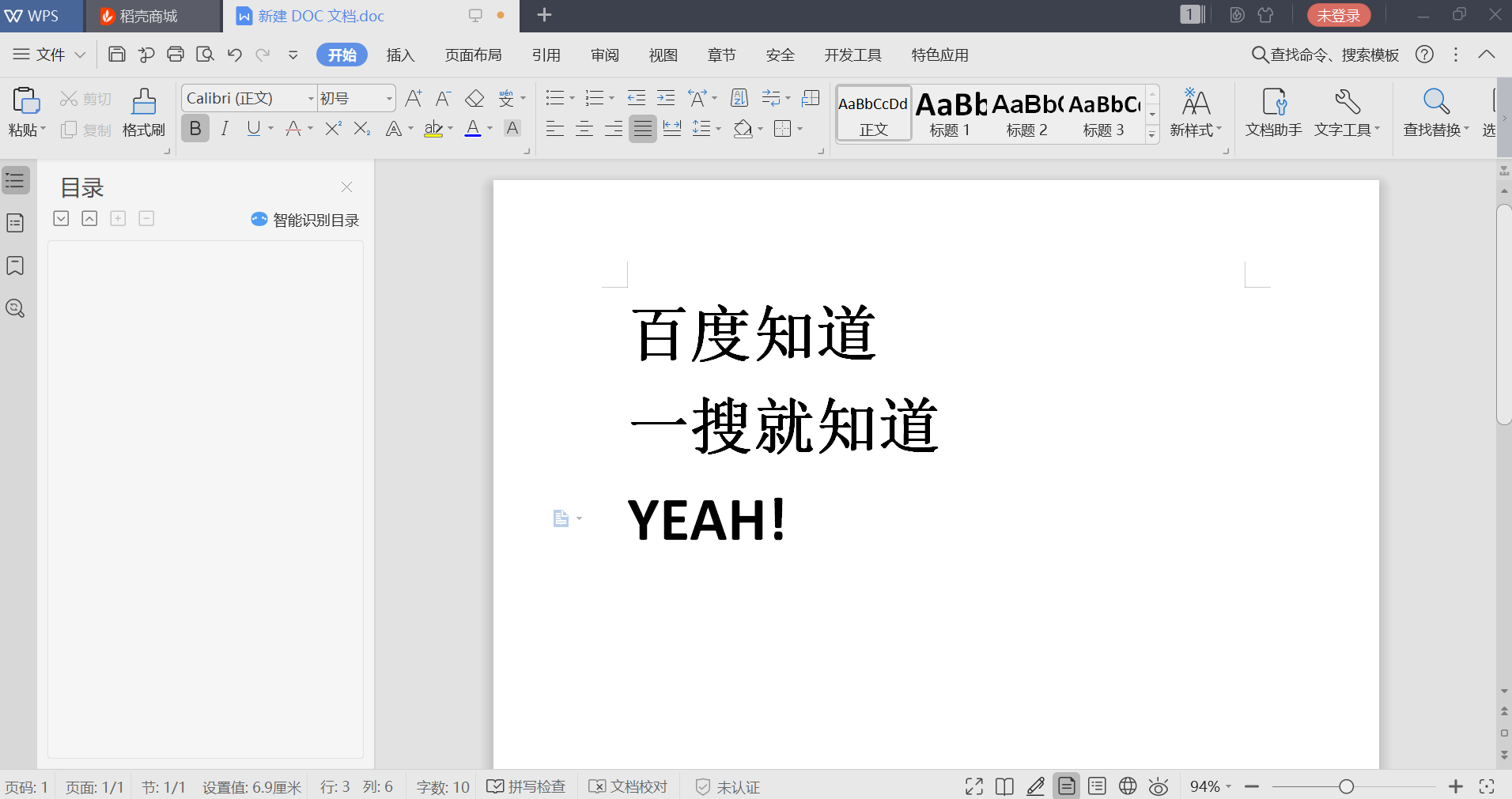Click the Undo arrow icon
The image size is (1512, 799).
coord(234,55)
